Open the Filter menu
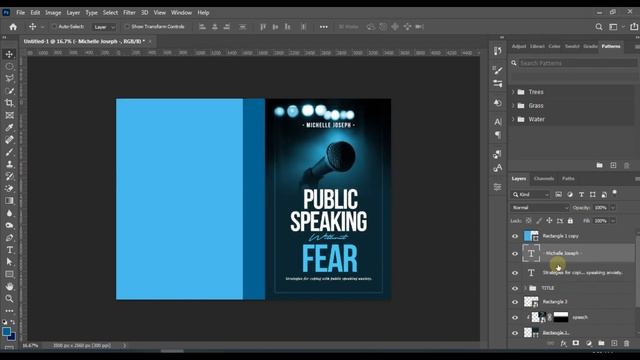 [129, 13]
